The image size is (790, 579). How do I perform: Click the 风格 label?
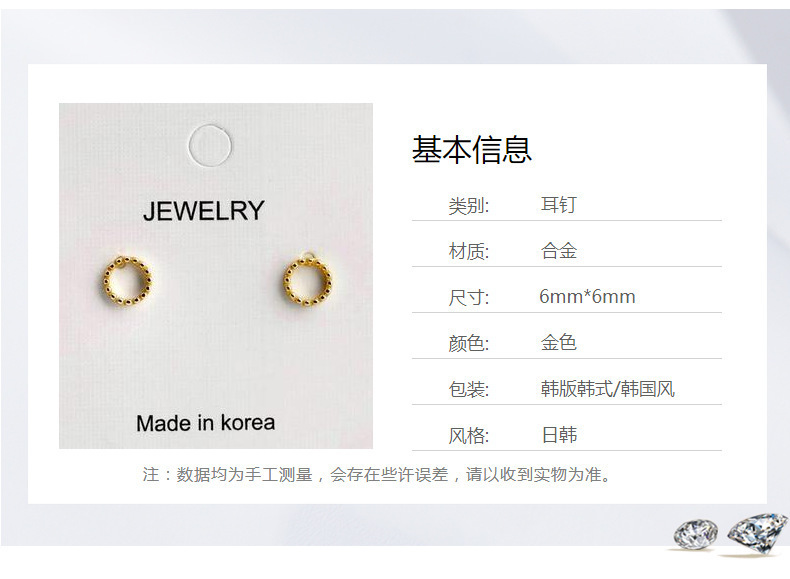pos(469,435)
